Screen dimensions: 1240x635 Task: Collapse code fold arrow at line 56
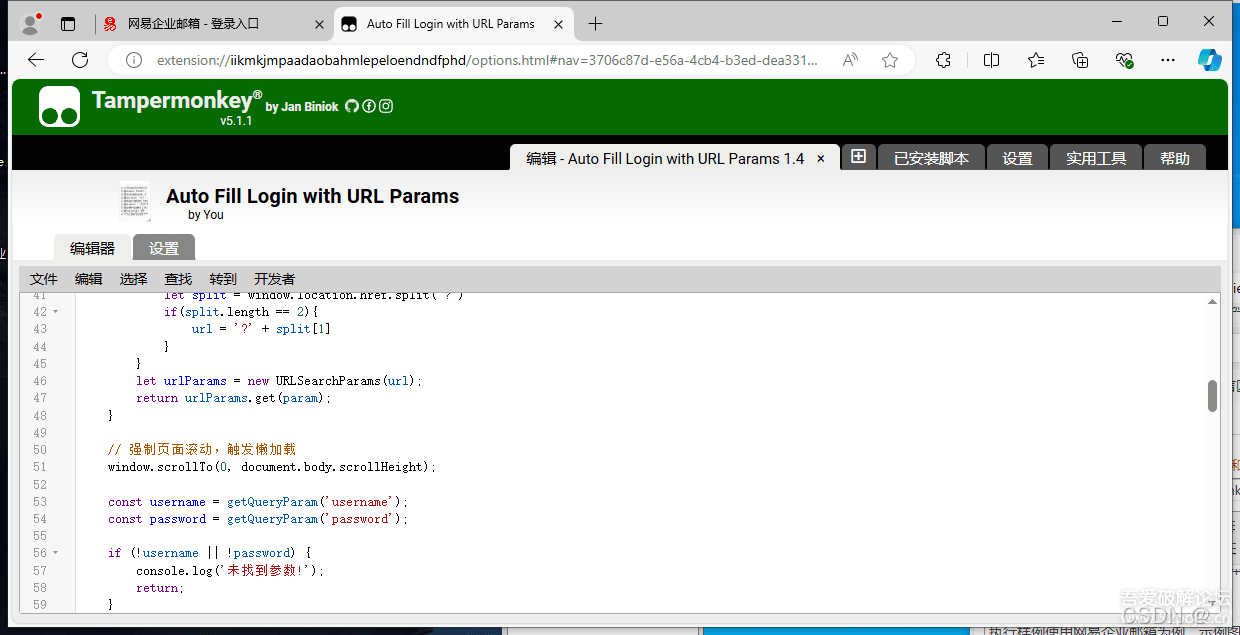tap(56, 553)
